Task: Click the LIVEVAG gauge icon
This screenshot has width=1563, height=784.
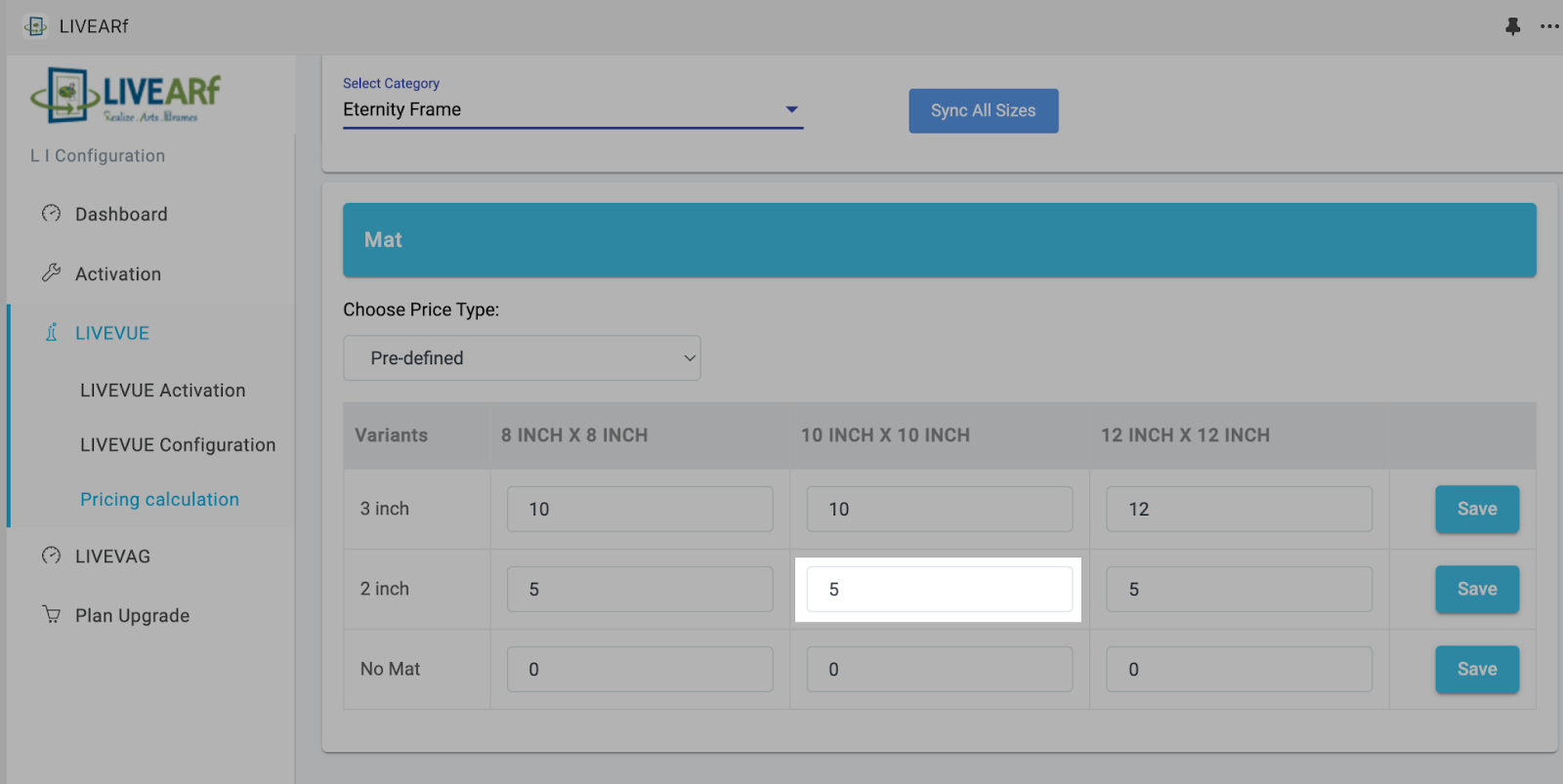Action: (51, 556)
